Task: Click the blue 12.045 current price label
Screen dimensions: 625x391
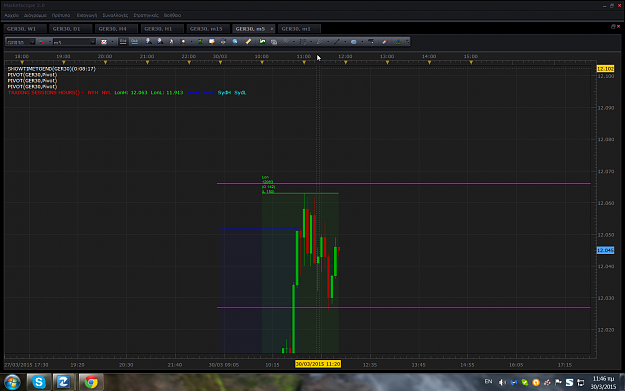Action: pyautogui.click(x=605, y=250)
